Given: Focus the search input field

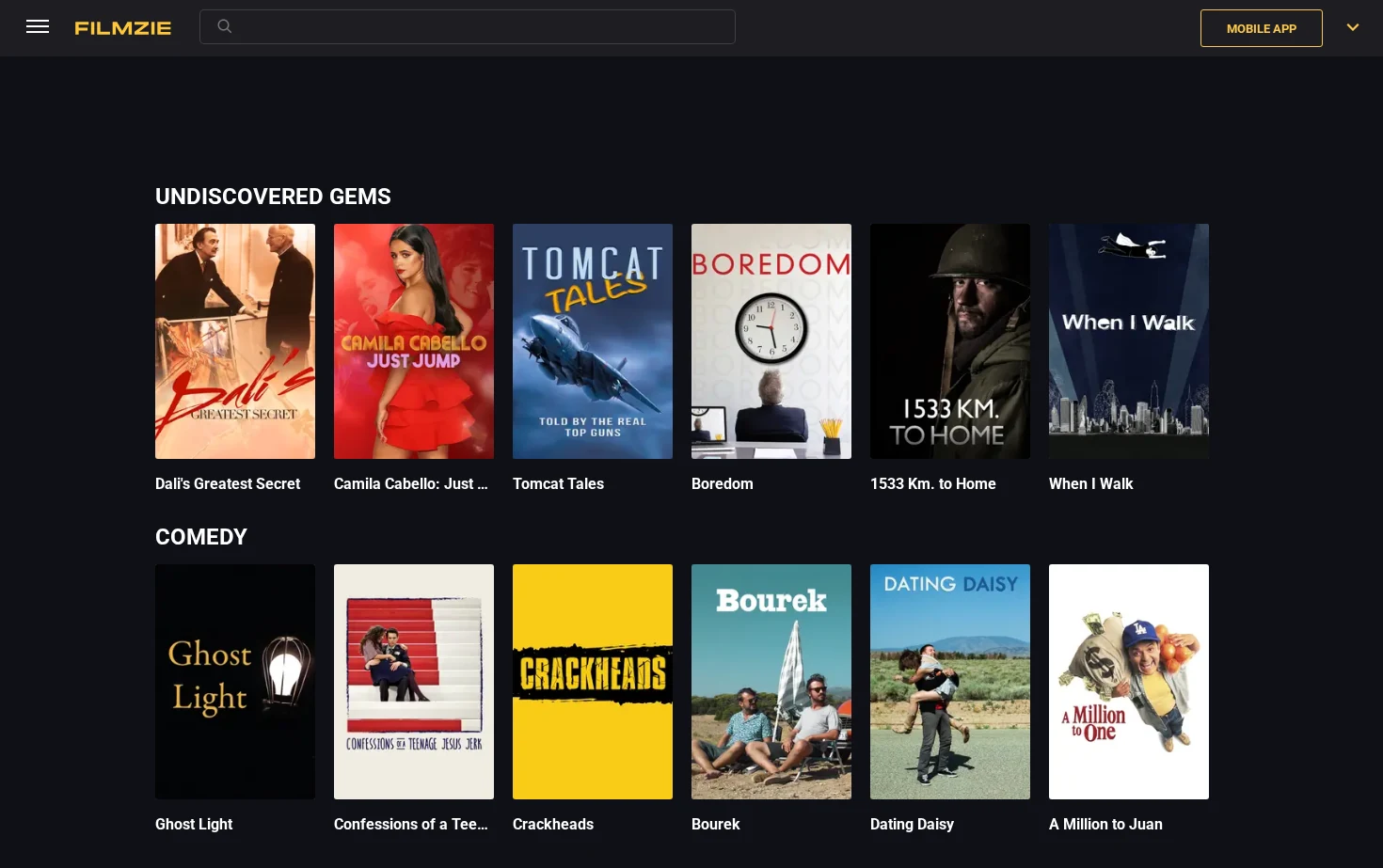Looking at the screenshot, I should pos(468,27).
